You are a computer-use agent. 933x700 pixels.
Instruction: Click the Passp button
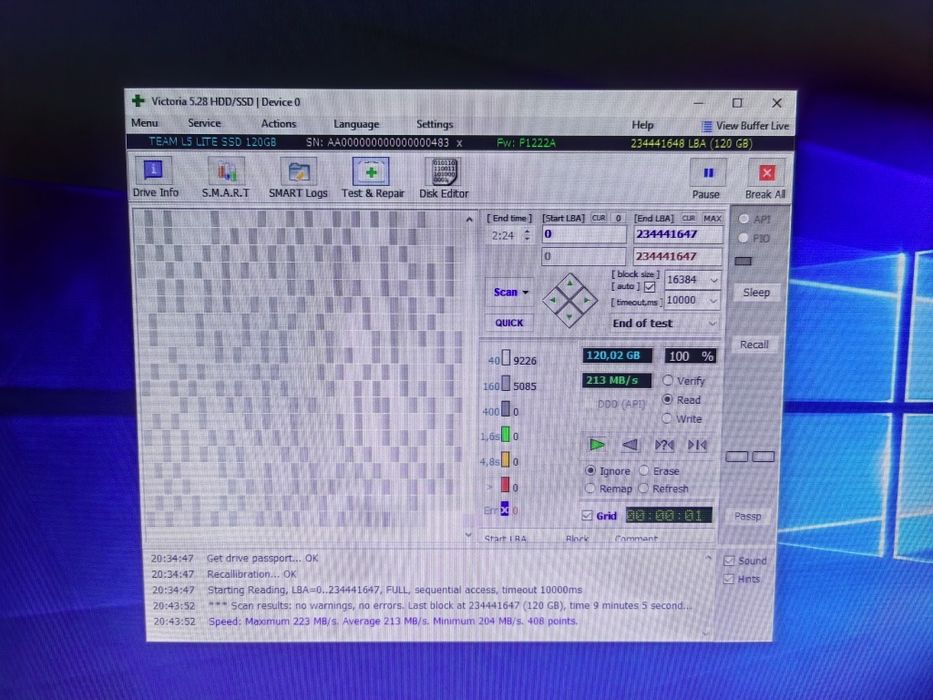747,516
